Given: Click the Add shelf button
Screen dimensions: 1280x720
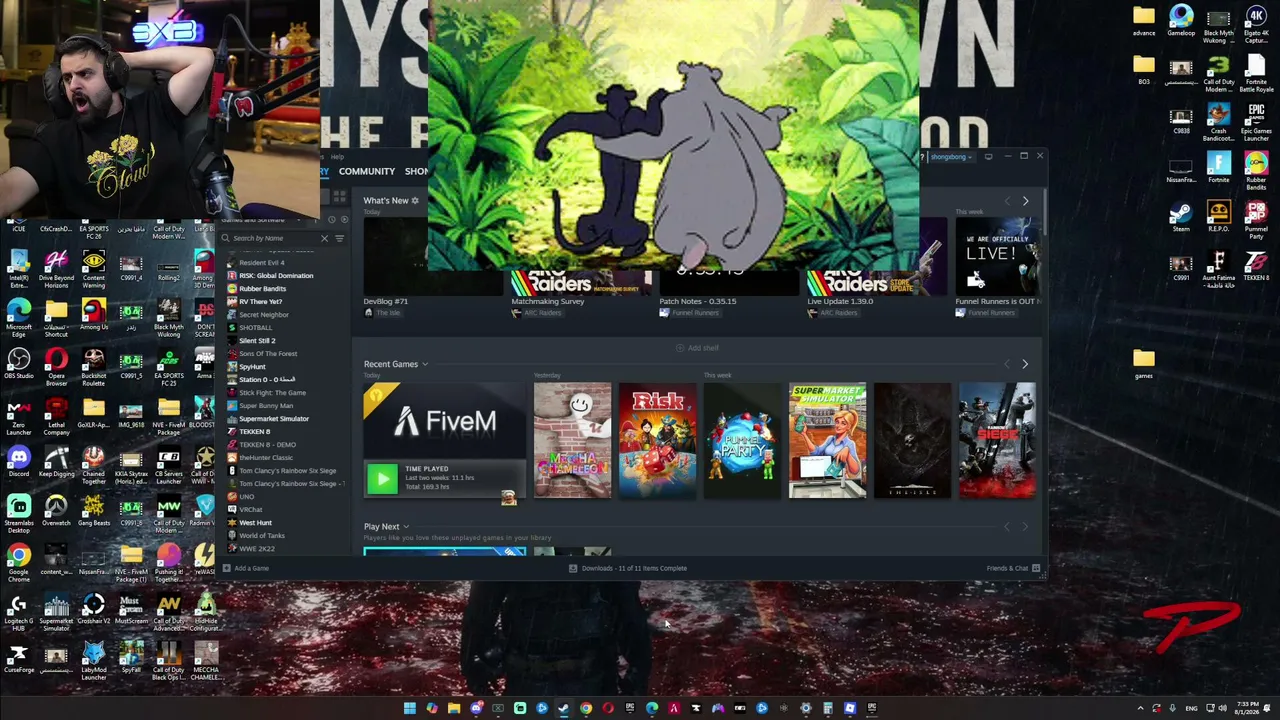Looking at the screenshot, I should (697, 348).
